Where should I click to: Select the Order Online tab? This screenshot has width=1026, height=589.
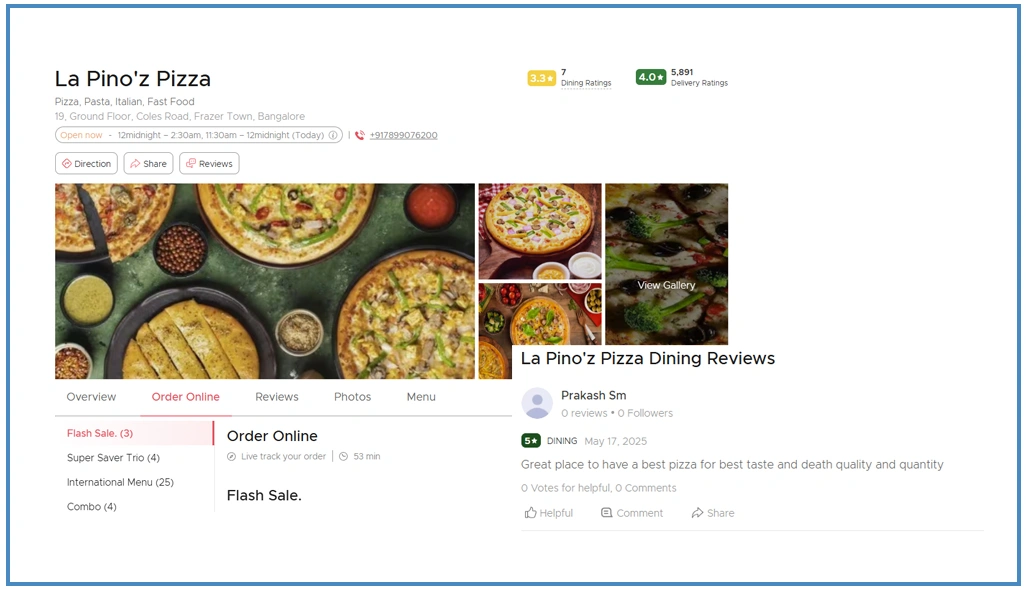click(x=186, y=397)
